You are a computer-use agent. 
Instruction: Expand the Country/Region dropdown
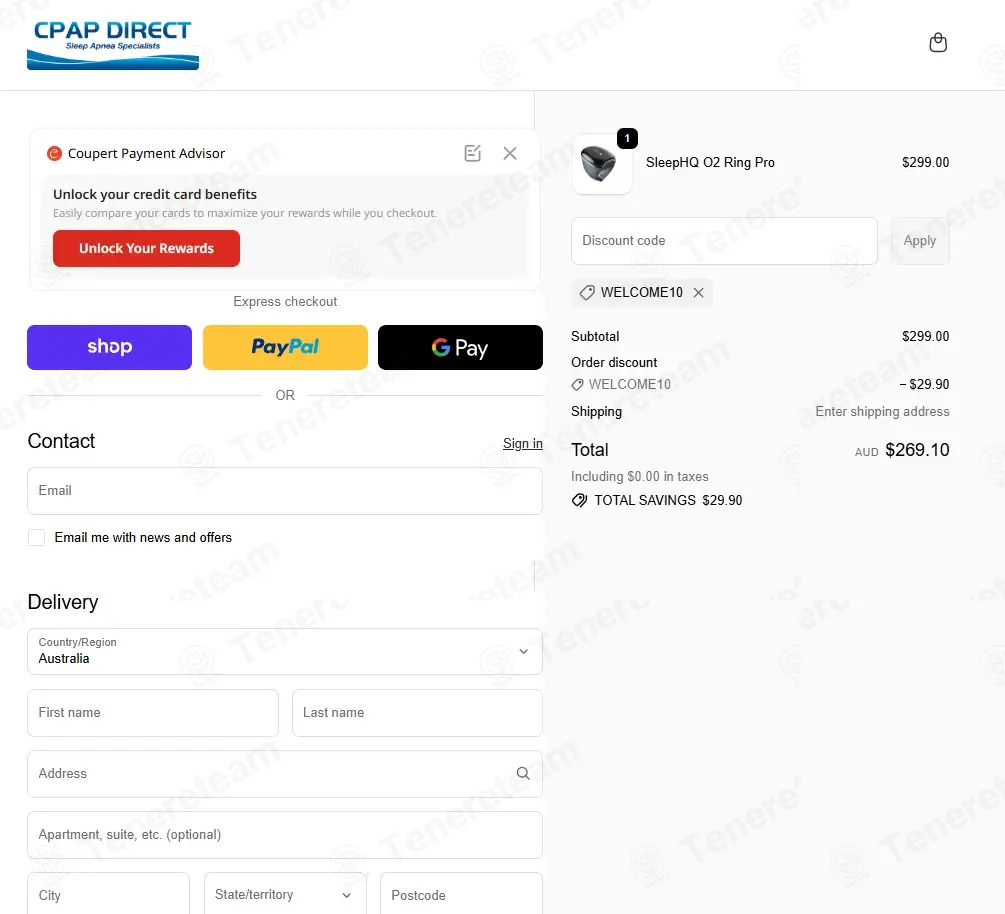coord(285,651)
